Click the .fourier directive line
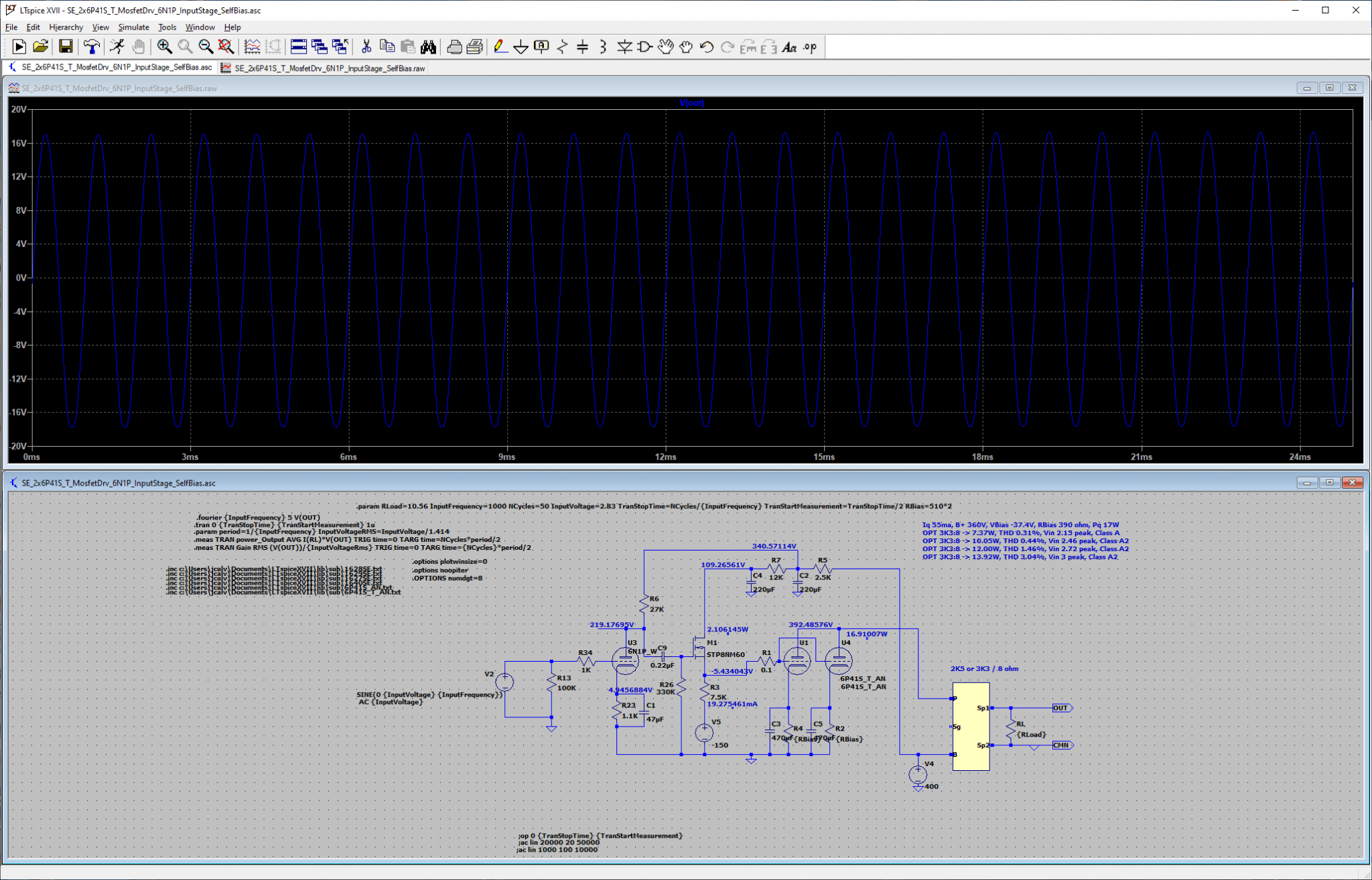 pos(259,518)
